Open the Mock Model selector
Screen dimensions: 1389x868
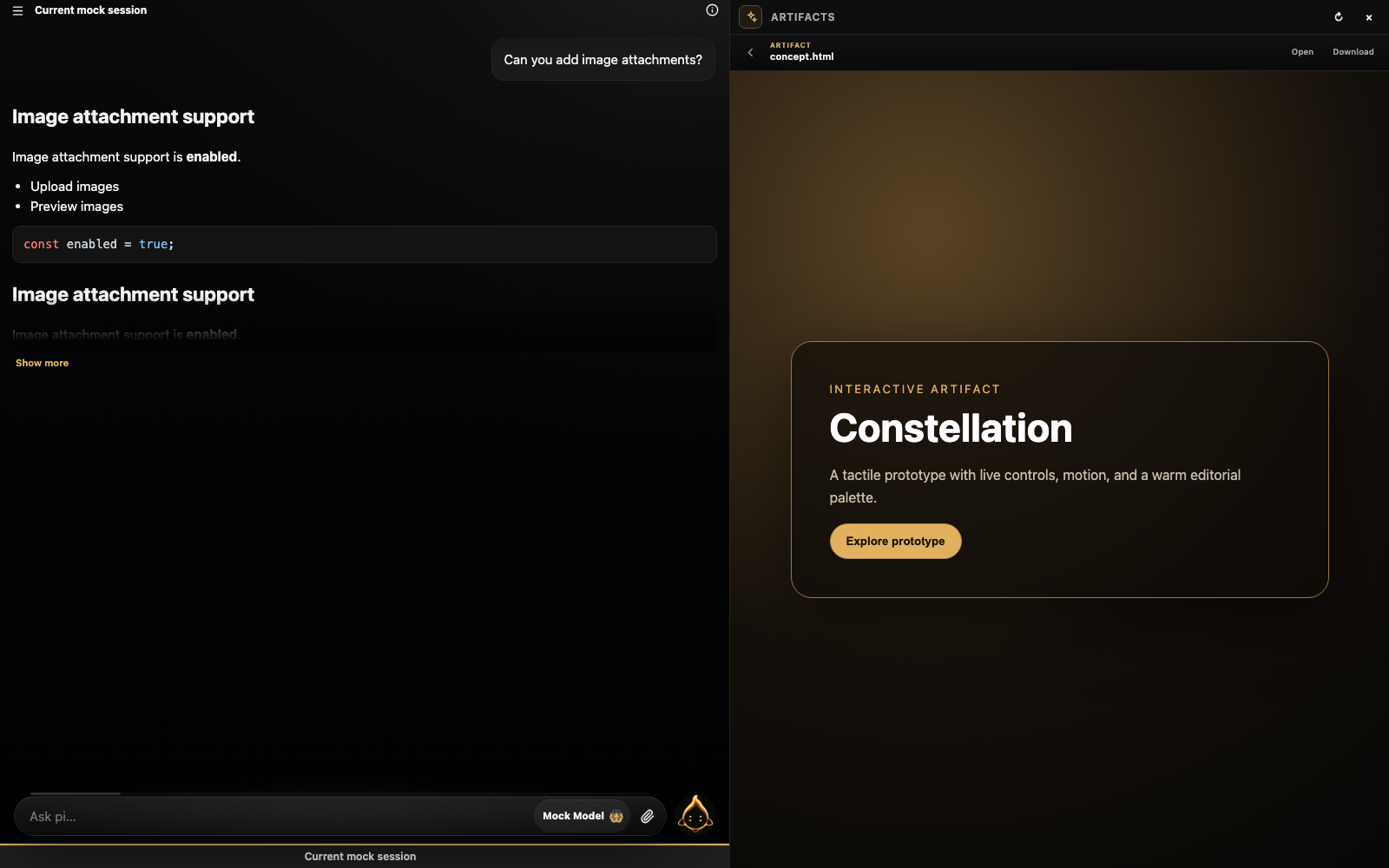click(x=582, y=816)
